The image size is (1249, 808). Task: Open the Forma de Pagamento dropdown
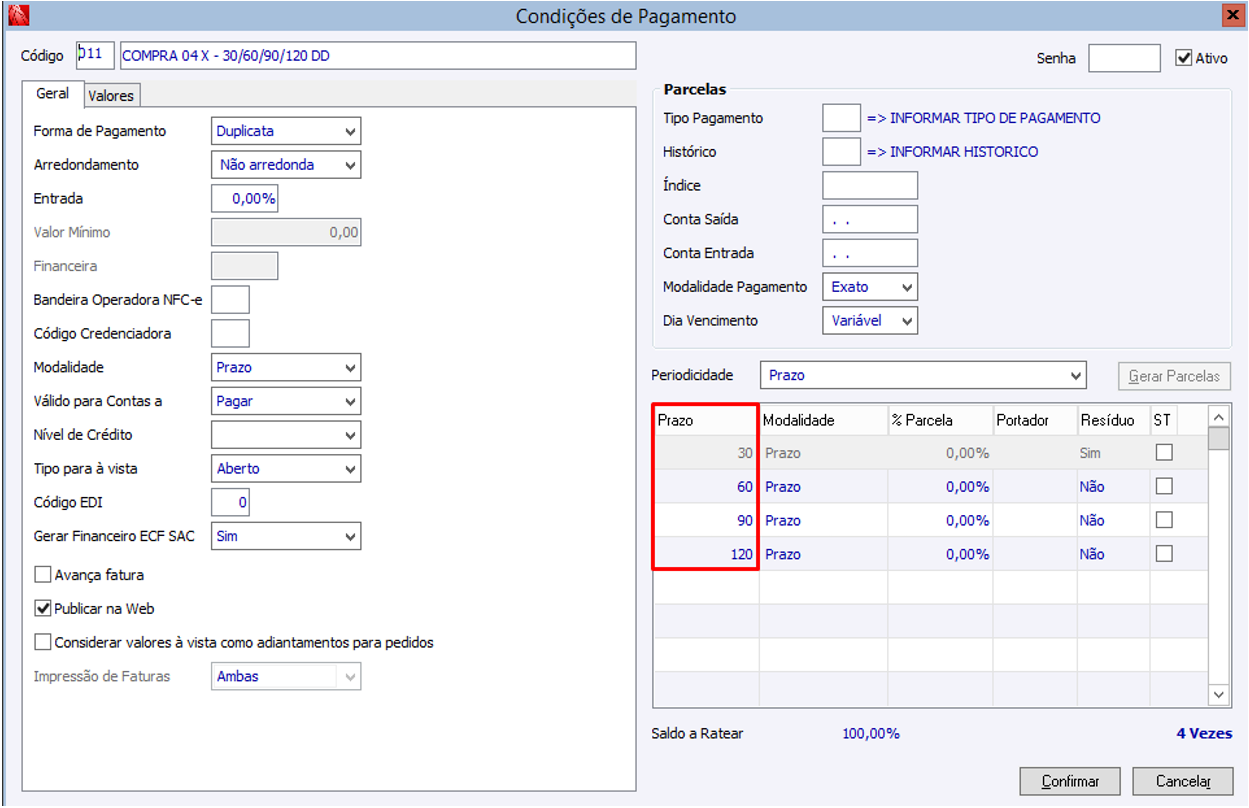pos(286,131)
